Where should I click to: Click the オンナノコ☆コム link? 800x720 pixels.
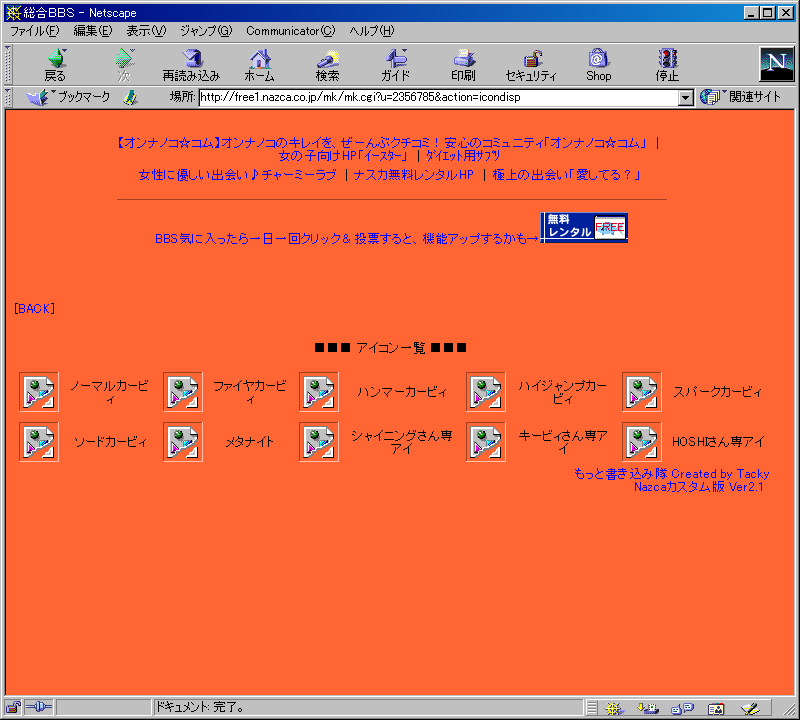tap(382, 143)
